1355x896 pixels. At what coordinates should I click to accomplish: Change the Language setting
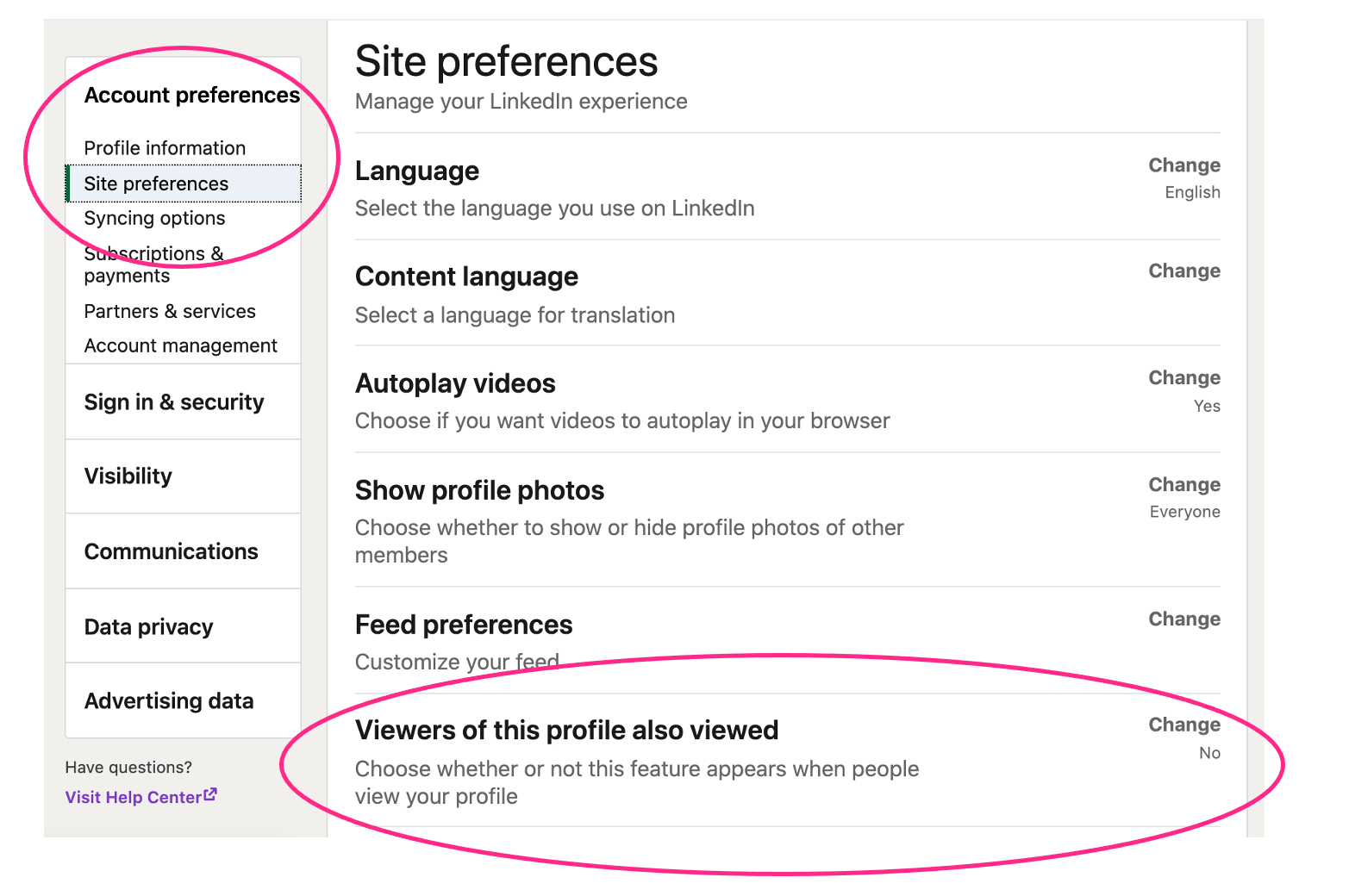tap(1184, 165)
